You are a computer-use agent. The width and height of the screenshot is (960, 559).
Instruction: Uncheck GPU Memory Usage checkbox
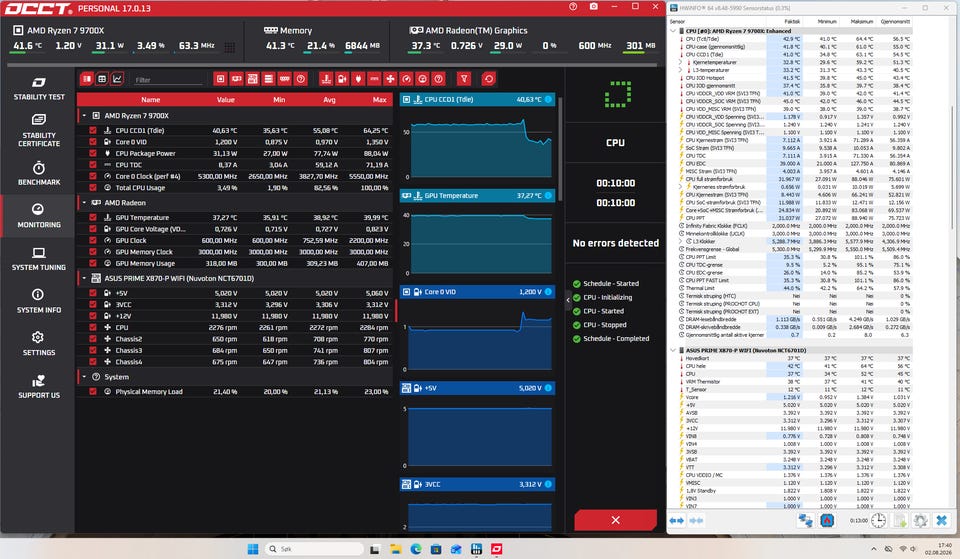(92, 263)
